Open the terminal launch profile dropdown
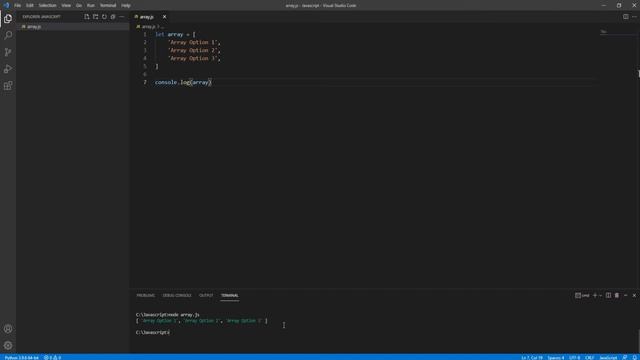640x360 pixels. coord(600,296)
